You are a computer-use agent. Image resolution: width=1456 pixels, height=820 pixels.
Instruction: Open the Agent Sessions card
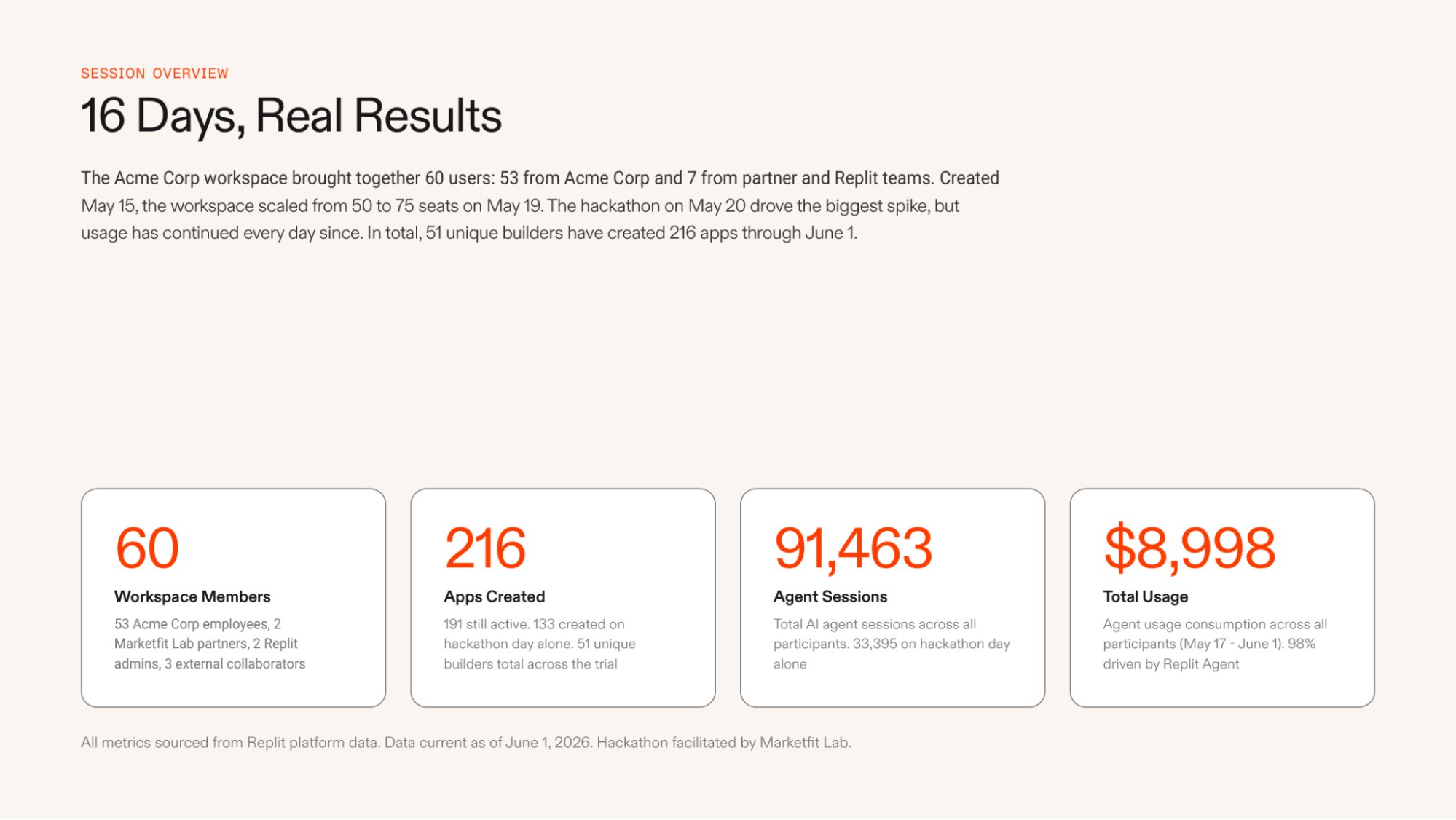tap(892, 597)
